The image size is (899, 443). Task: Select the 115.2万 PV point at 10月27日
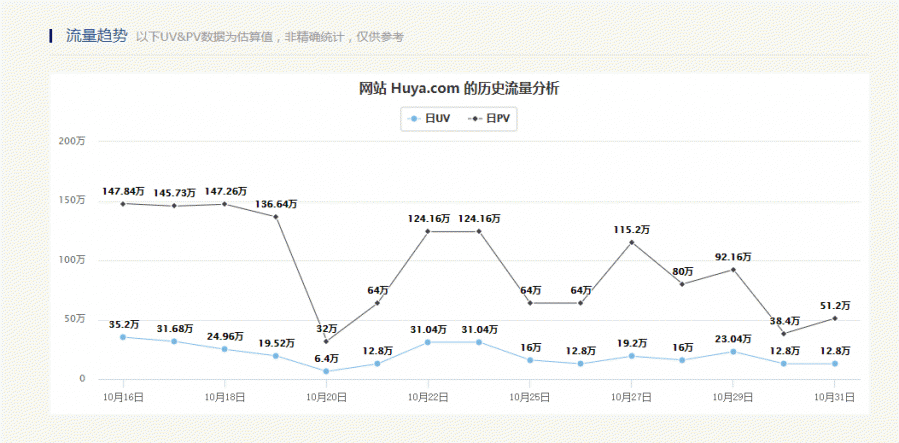(631, 242)
